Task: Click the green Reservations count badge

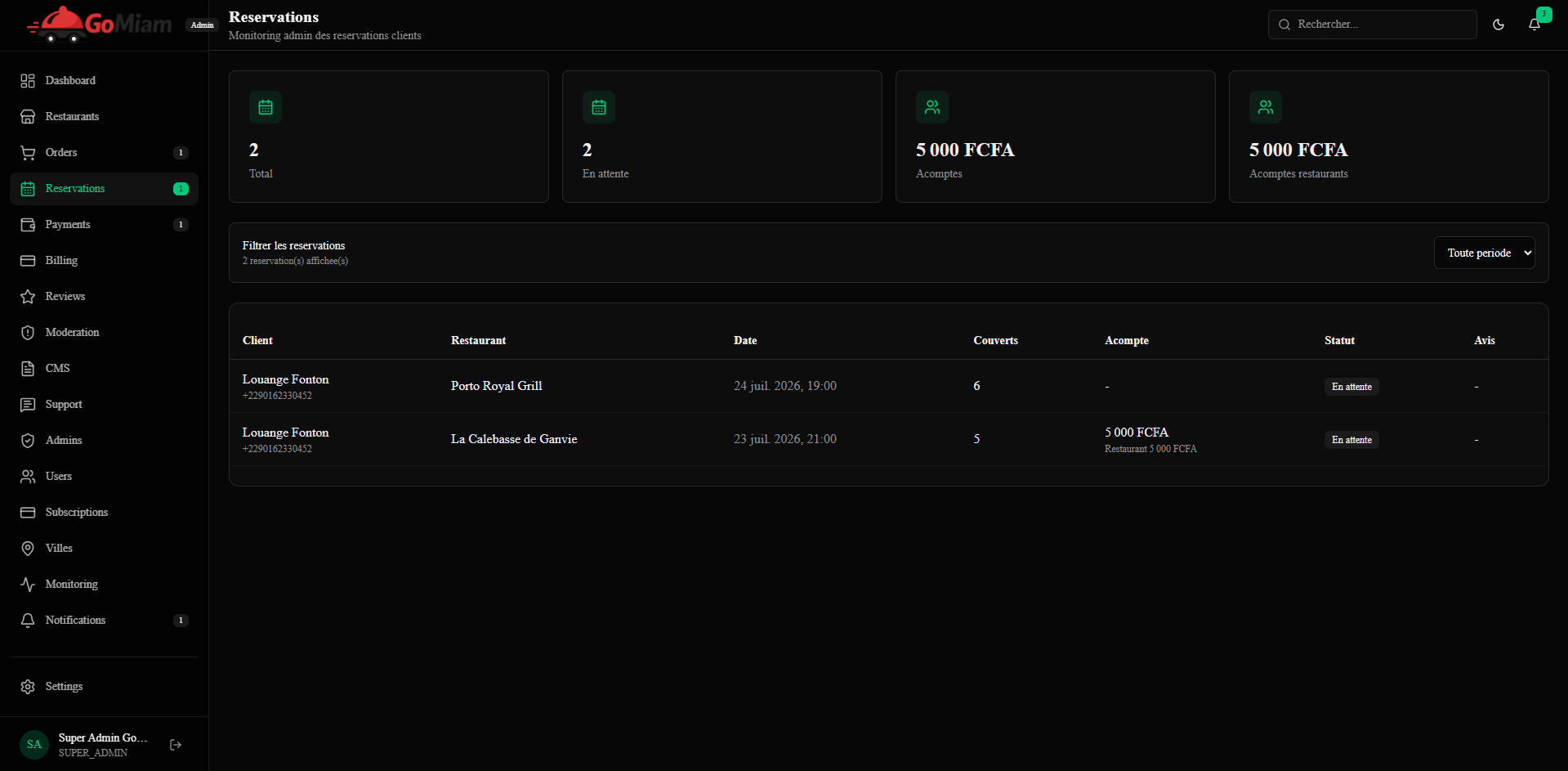Action: click(181, 189)
